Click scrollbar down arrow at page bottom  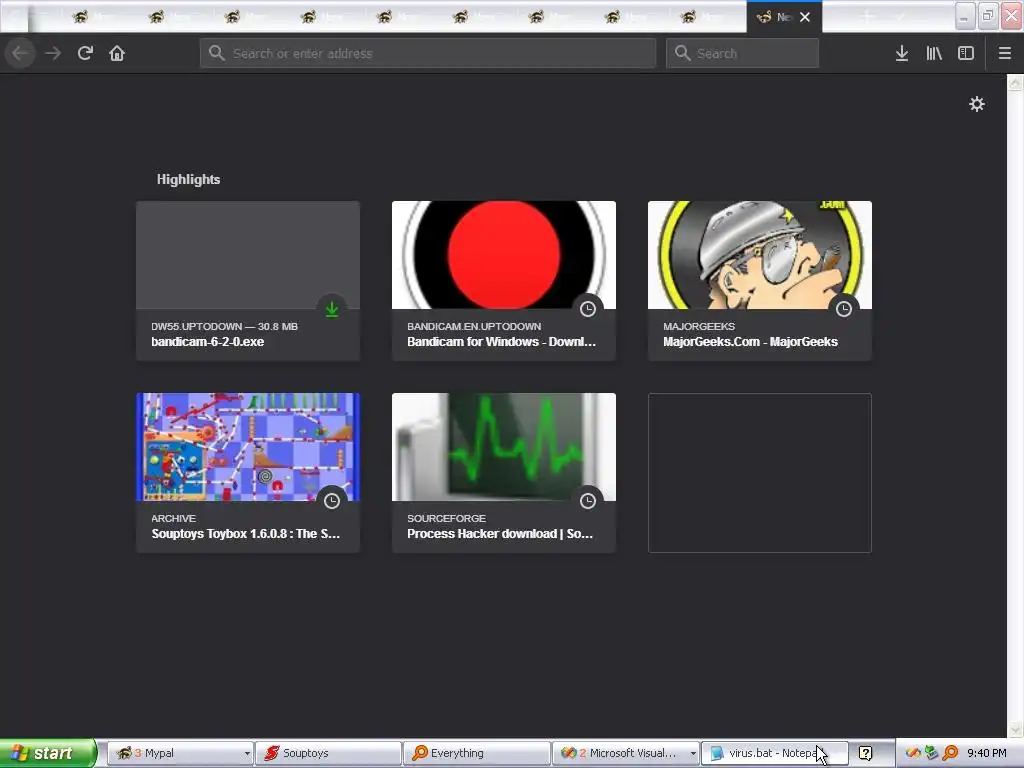click(1015, 728)
